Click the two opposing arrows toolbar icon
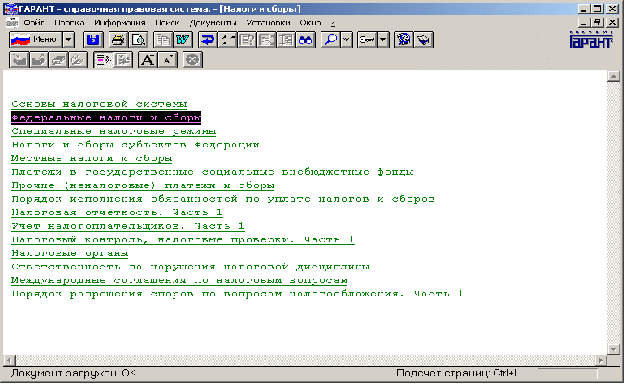Viewport: 625px width, 384px height. pyautogui.click(x=227, y=40)
